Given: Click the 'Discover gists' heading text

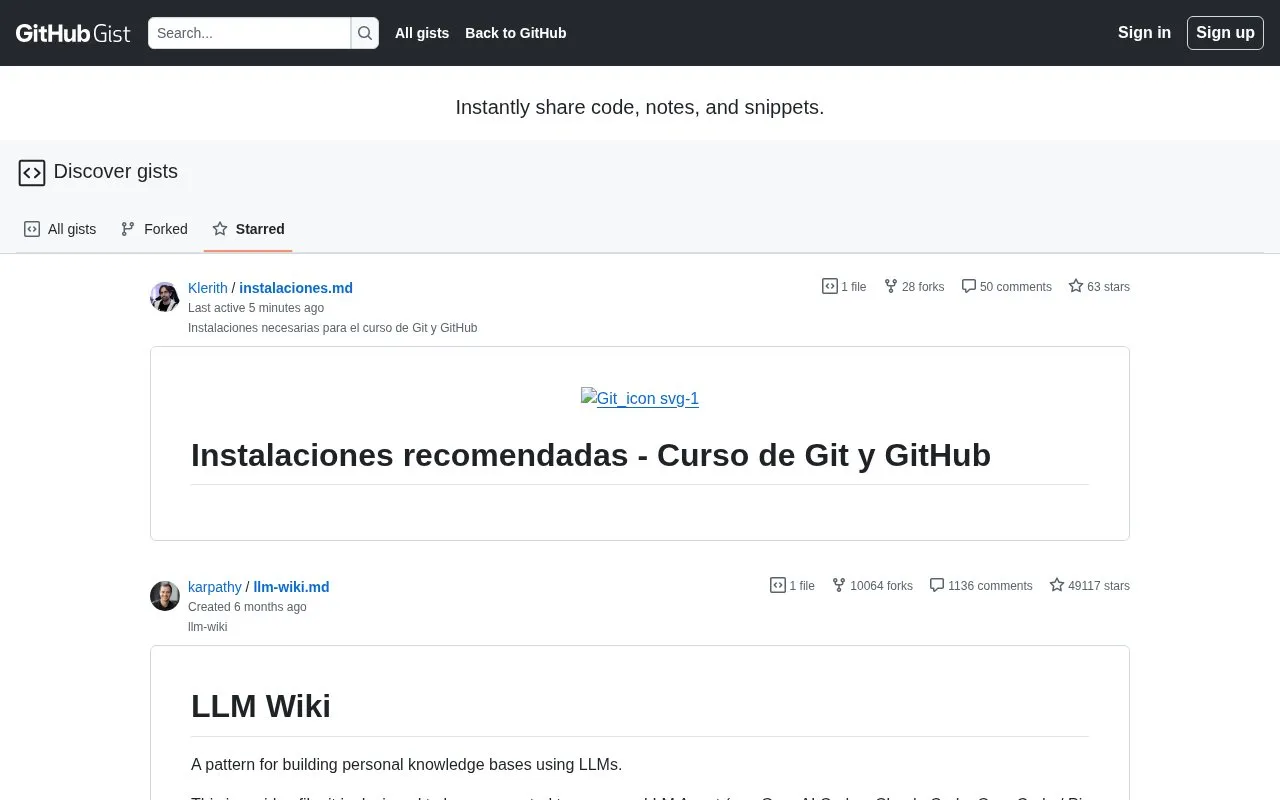Looking at the screenshot, I should (116, 171).
